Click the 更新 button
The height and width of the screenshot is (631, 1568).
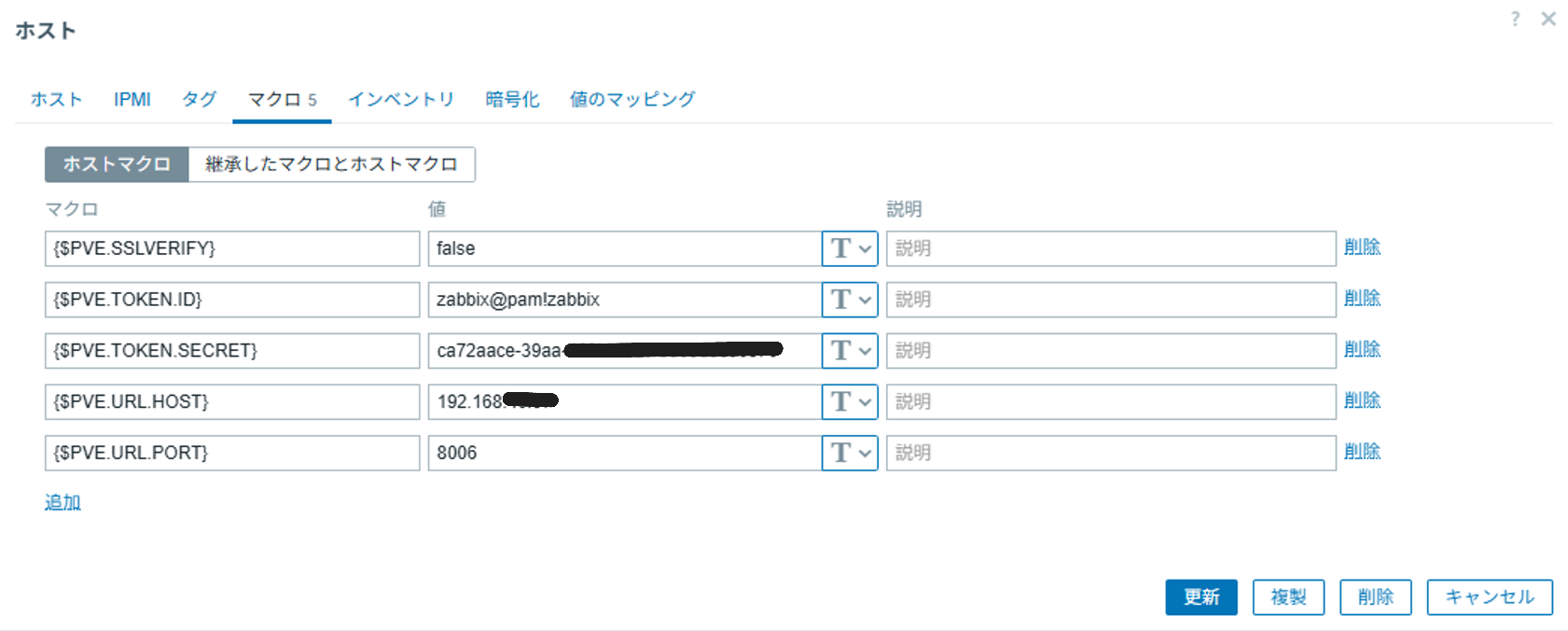tap(1200, 597)
